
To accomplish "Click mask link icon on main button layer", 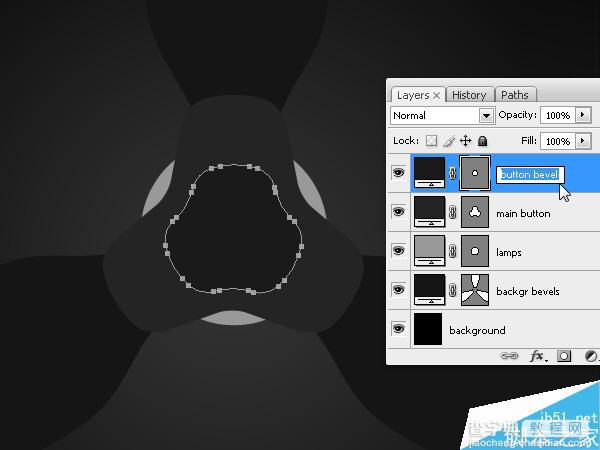I will tap(452, 212).
